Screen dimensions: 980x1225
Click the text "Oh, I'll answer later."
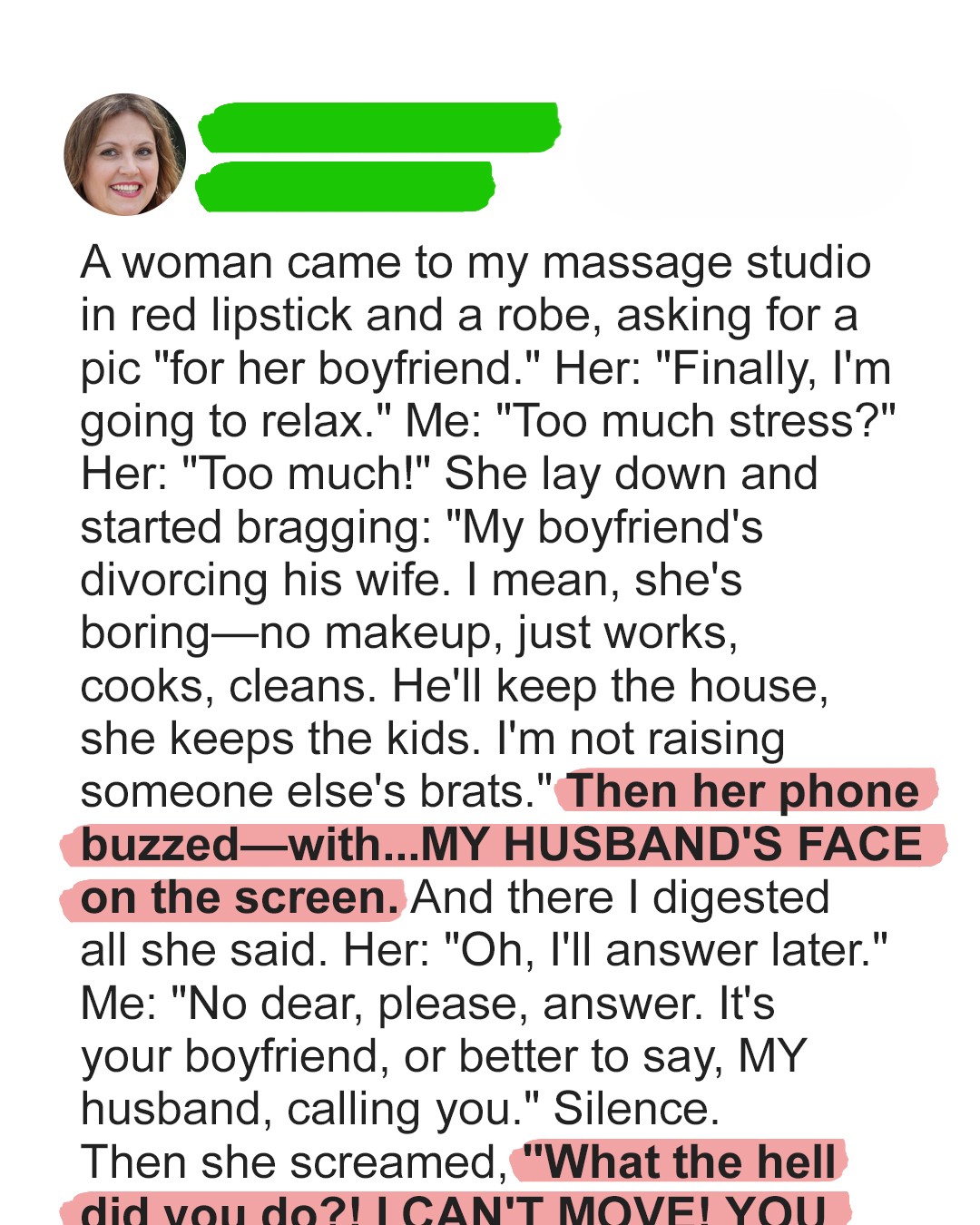pos(664,951)
